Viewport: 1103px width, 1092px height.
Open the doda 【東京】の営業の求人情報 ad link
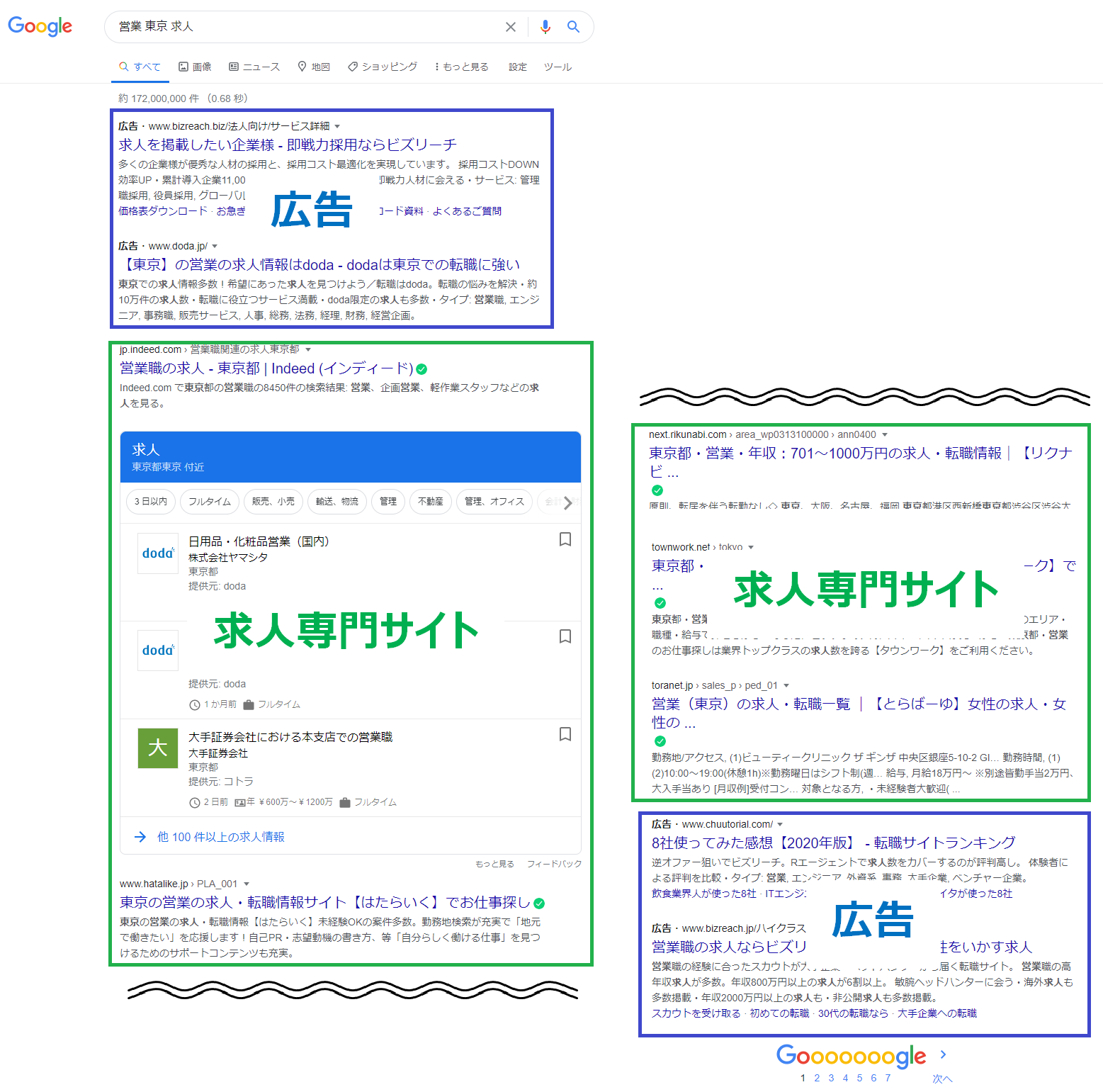(319, 264)
